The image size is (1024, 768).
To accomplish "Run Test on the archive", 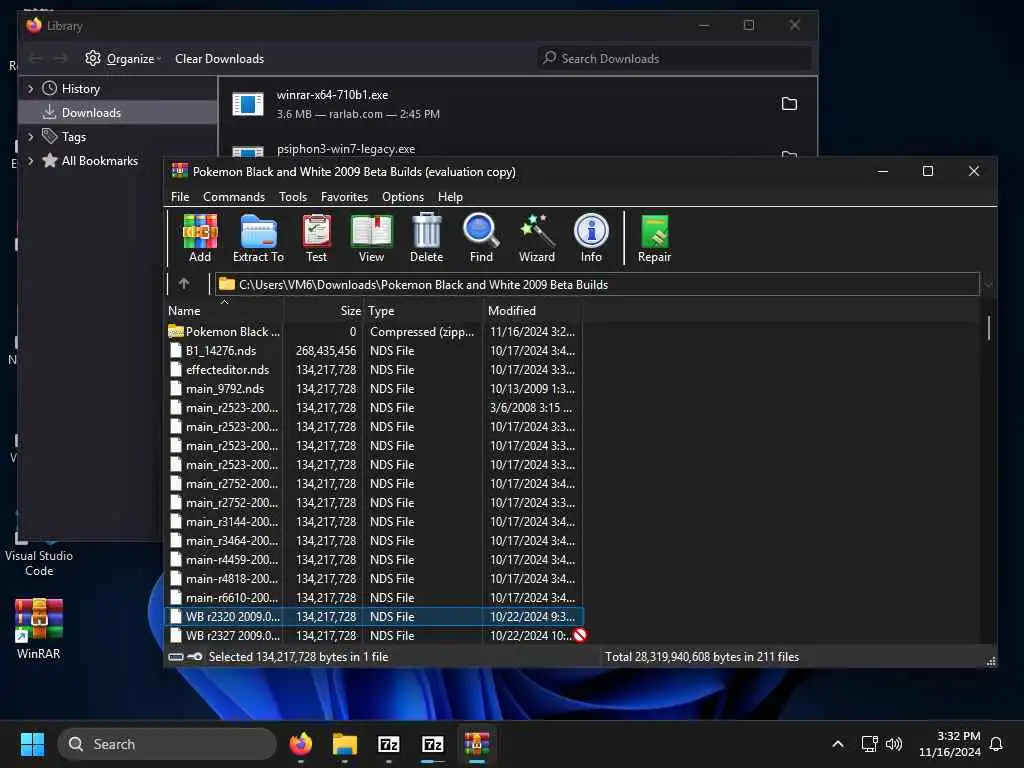I will point(317,238).
